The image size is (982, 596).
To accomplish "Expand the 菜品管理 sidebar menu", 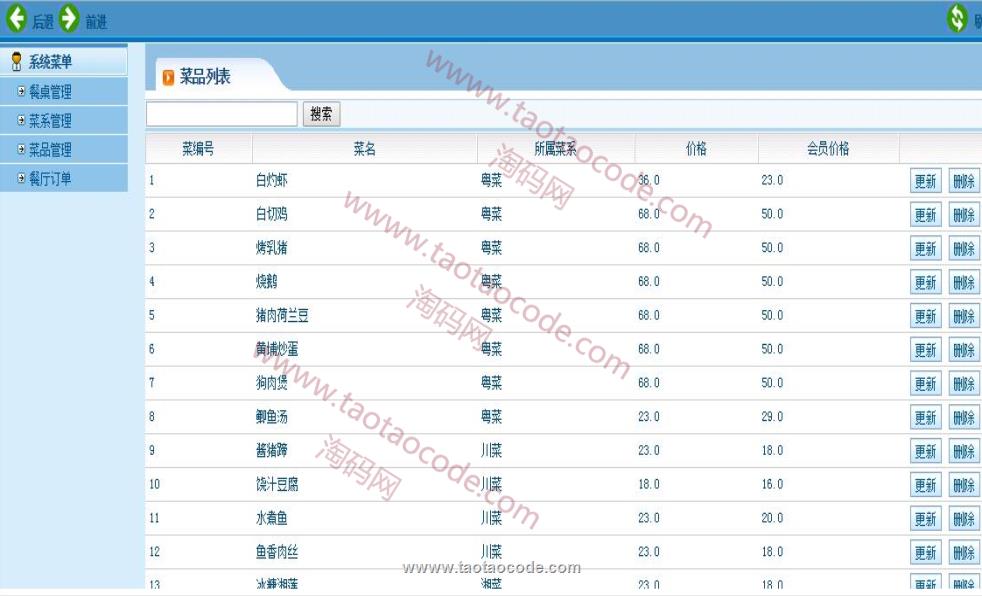I will click(49, 150).
